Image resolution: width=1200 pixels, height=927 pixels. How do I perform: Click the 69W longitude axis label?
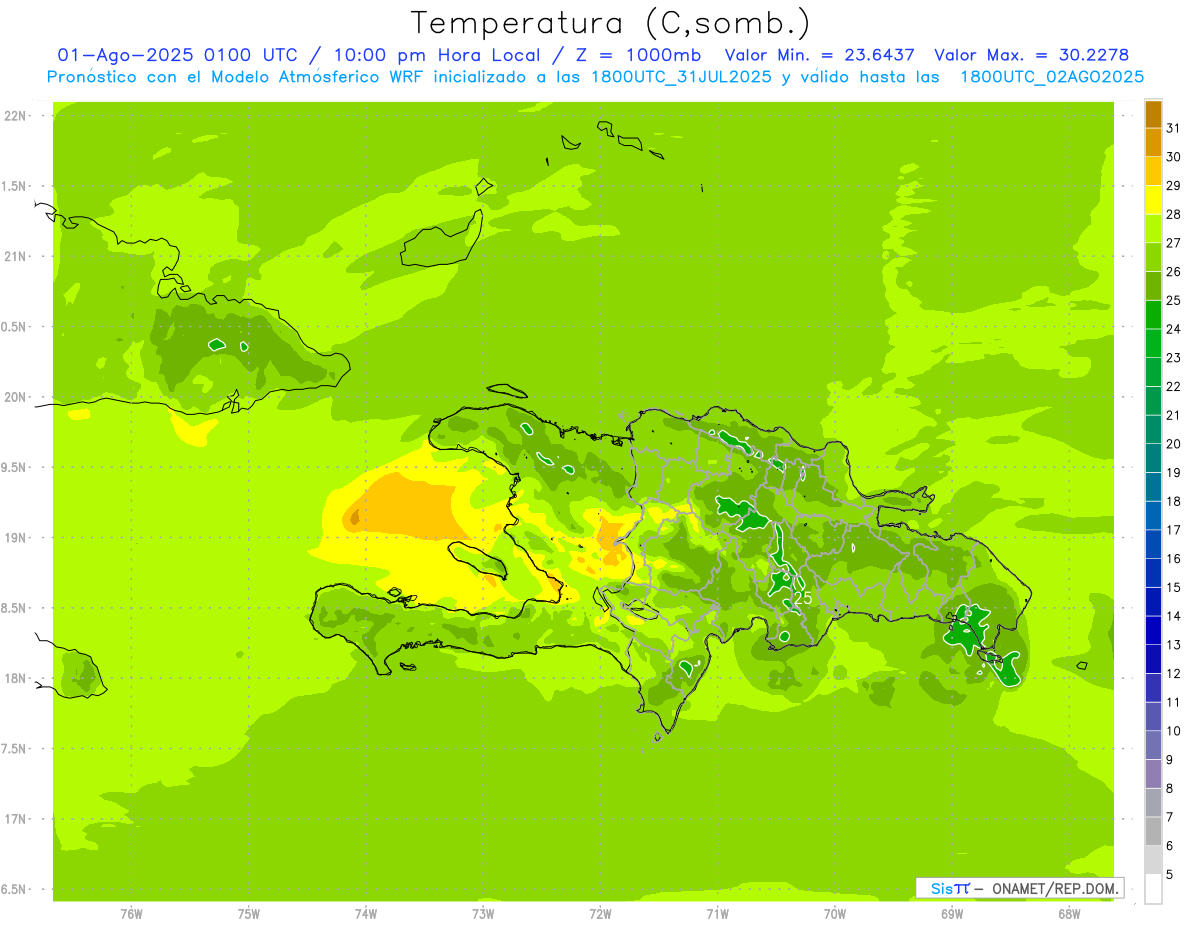tap(952, 915)
